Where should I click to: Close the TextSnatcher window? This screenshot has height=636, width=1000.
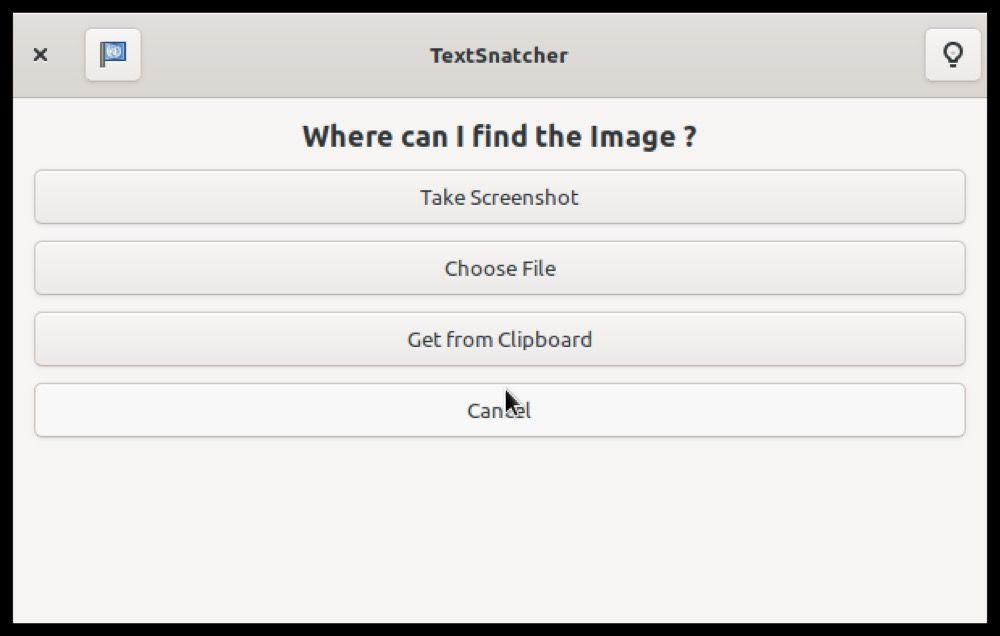coord(40,55)
